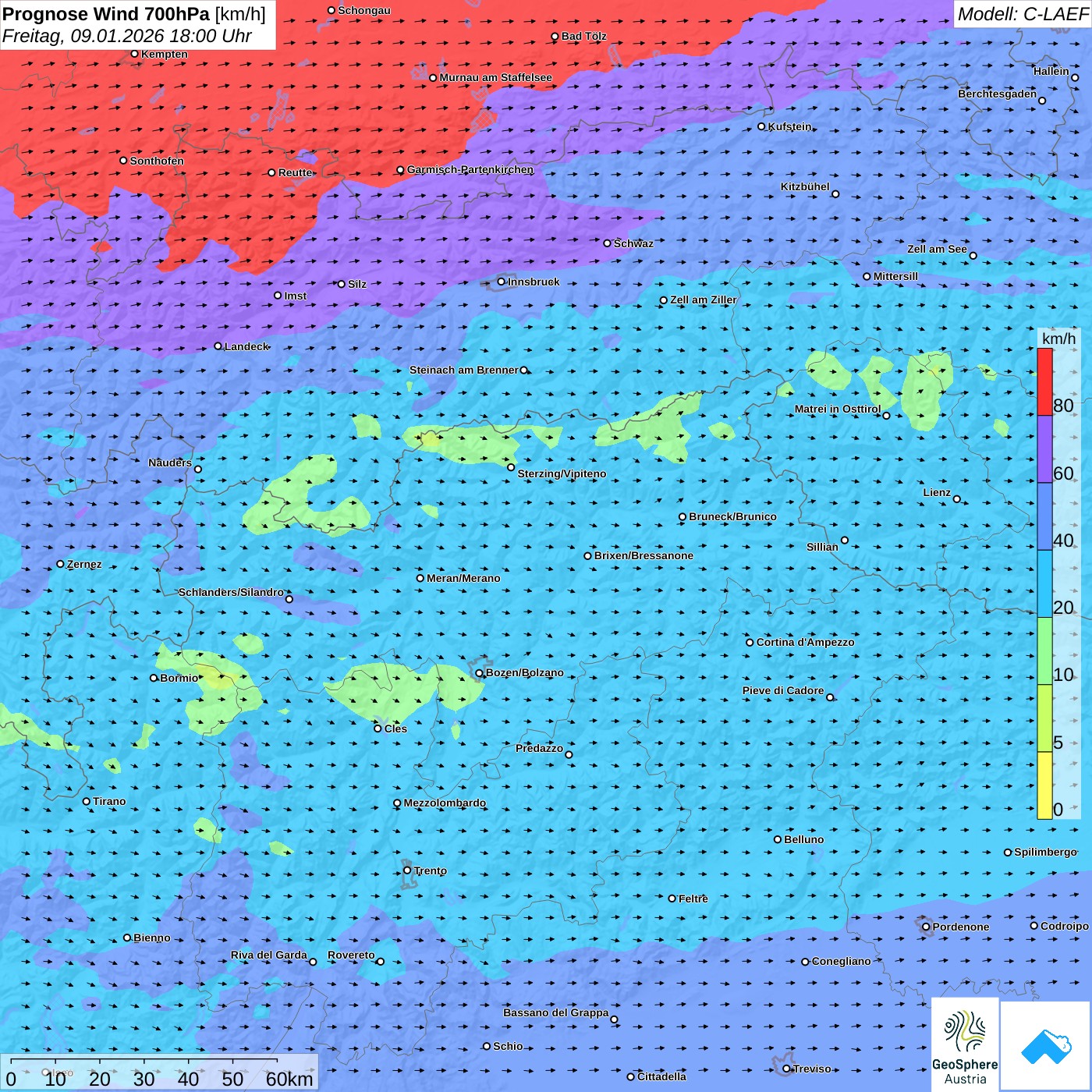Click the Conegliano label

(842, 961)
